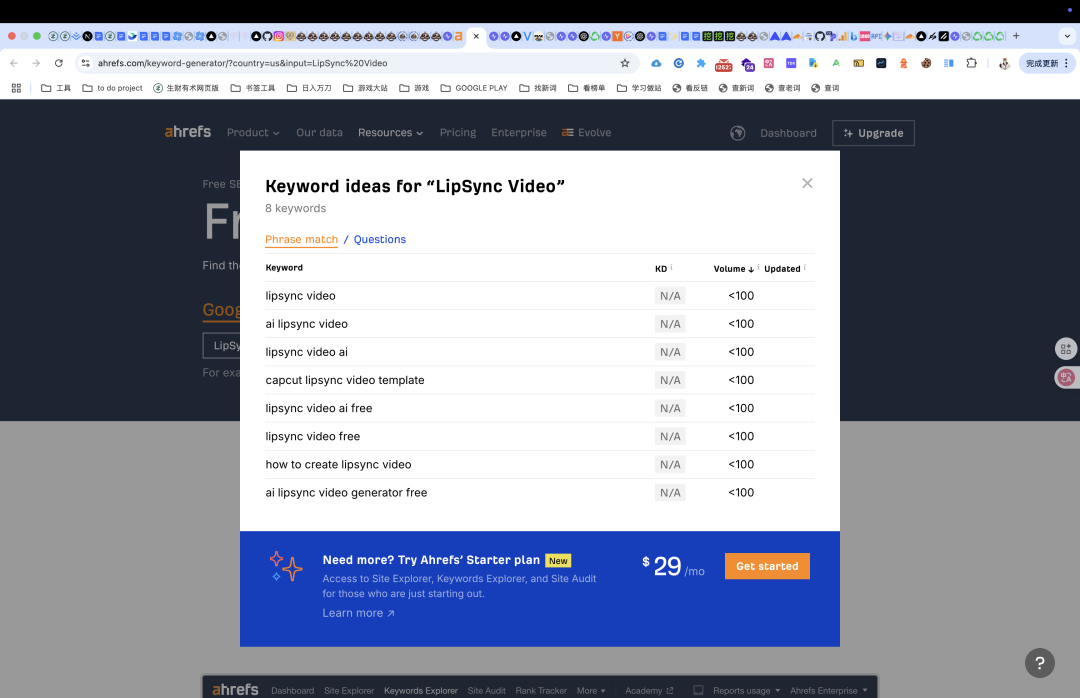Open the GOOGLE PLAY bookmarks folder
The height and width of the screenshot is (698, 1080).
pyautogui.click(x=474, y=88)
